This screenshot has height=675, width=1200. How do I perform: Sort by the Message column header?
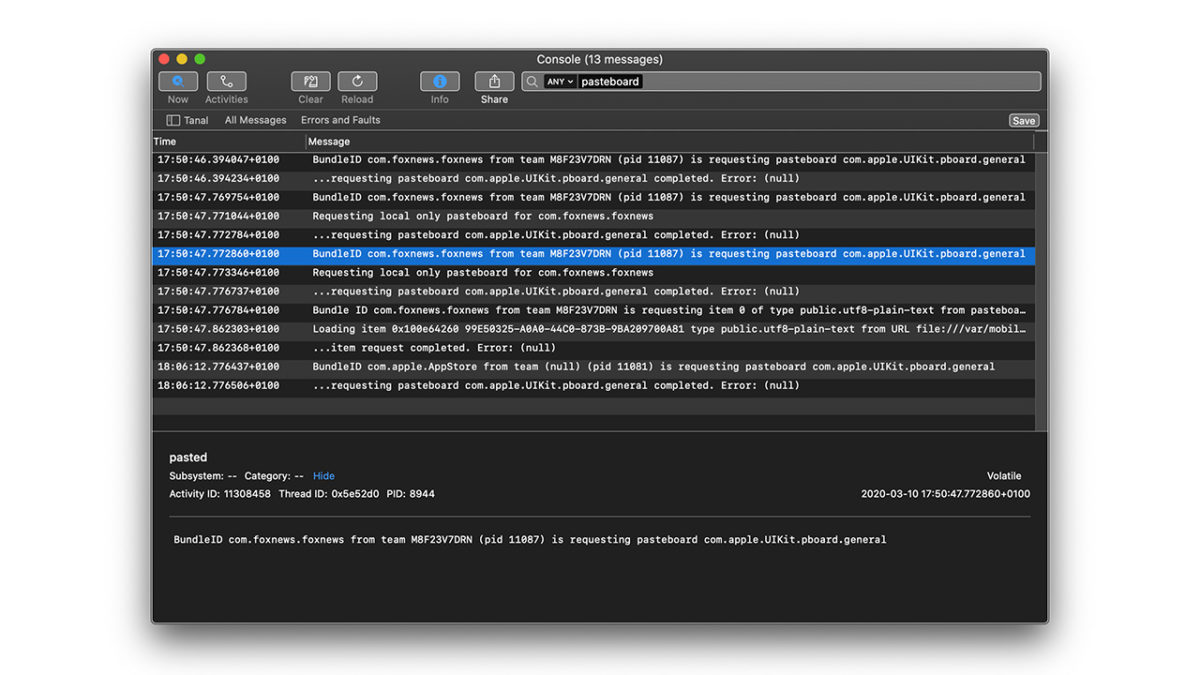tap(329, 141)
